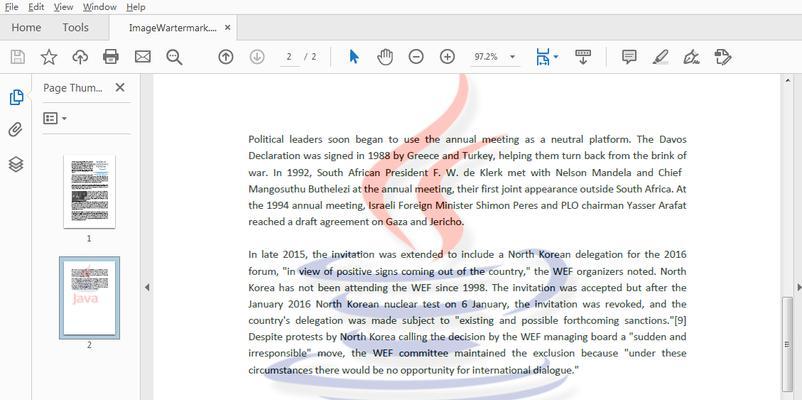Image resolution: width=802 pixels, height=400 pixels.
Task: Zoom in with the plus icon
Action: 448,57
